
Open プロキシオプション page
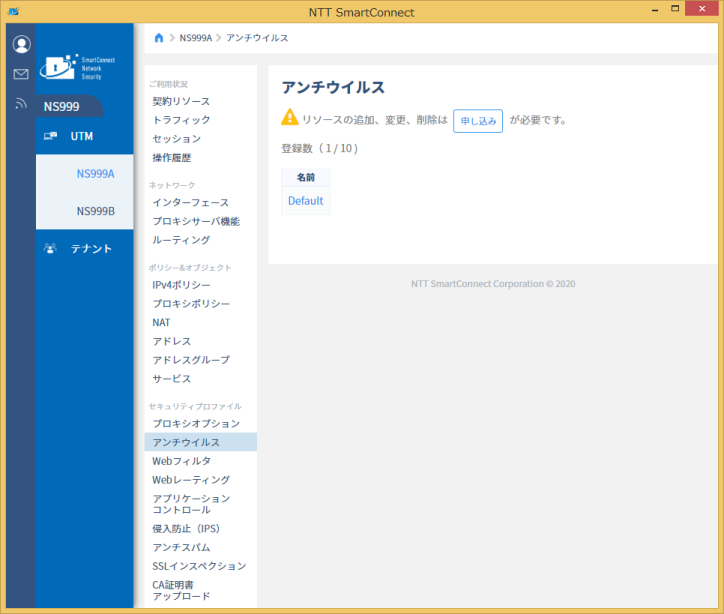click(196, 423)
